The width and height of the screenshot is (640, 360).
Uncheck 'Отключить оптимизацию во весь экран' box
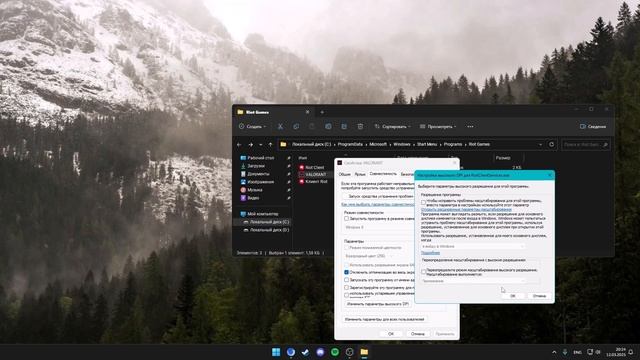[x=347, y=272]
